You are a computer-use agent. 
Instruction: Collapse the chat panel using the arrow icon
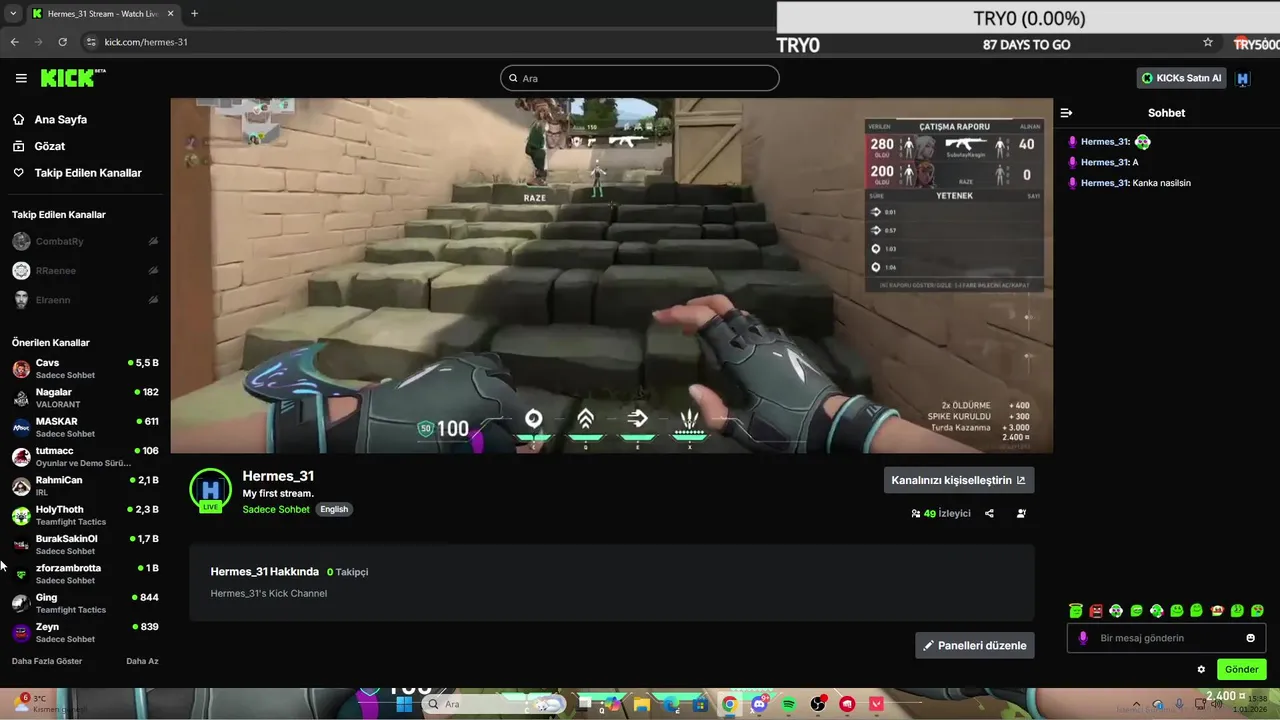pos(1066,113)
